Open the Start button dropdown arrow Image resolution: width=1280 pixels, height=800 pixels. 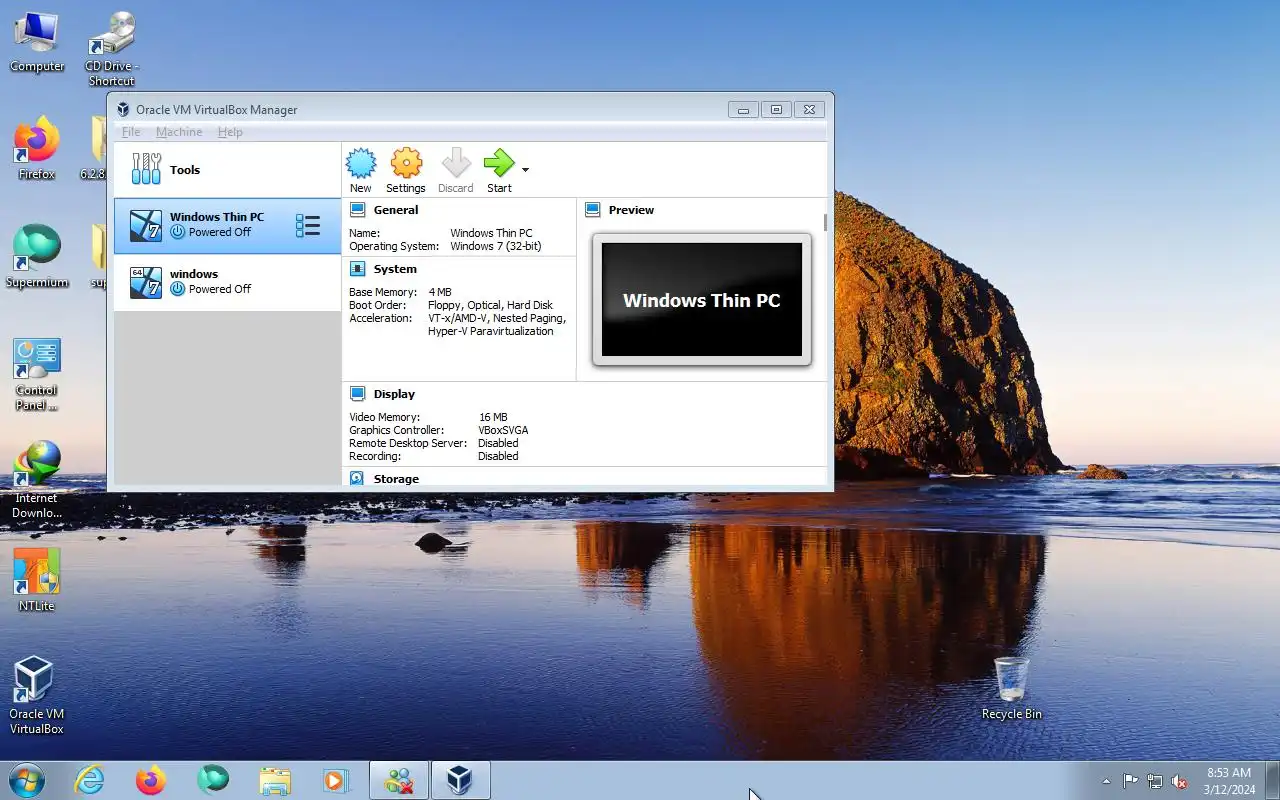(526, 170)
